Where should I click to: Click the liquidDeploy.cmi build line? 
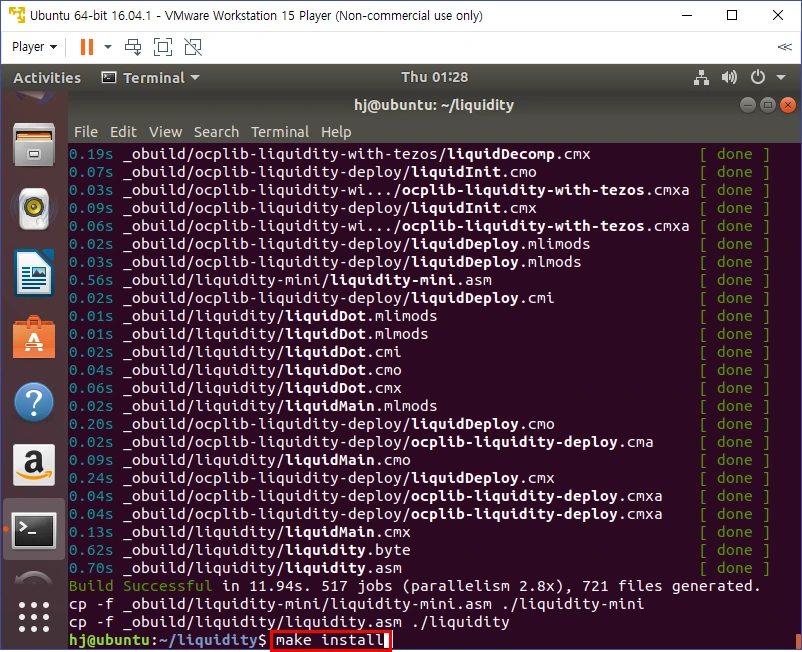pyautogui.click(x=419, y=298)
